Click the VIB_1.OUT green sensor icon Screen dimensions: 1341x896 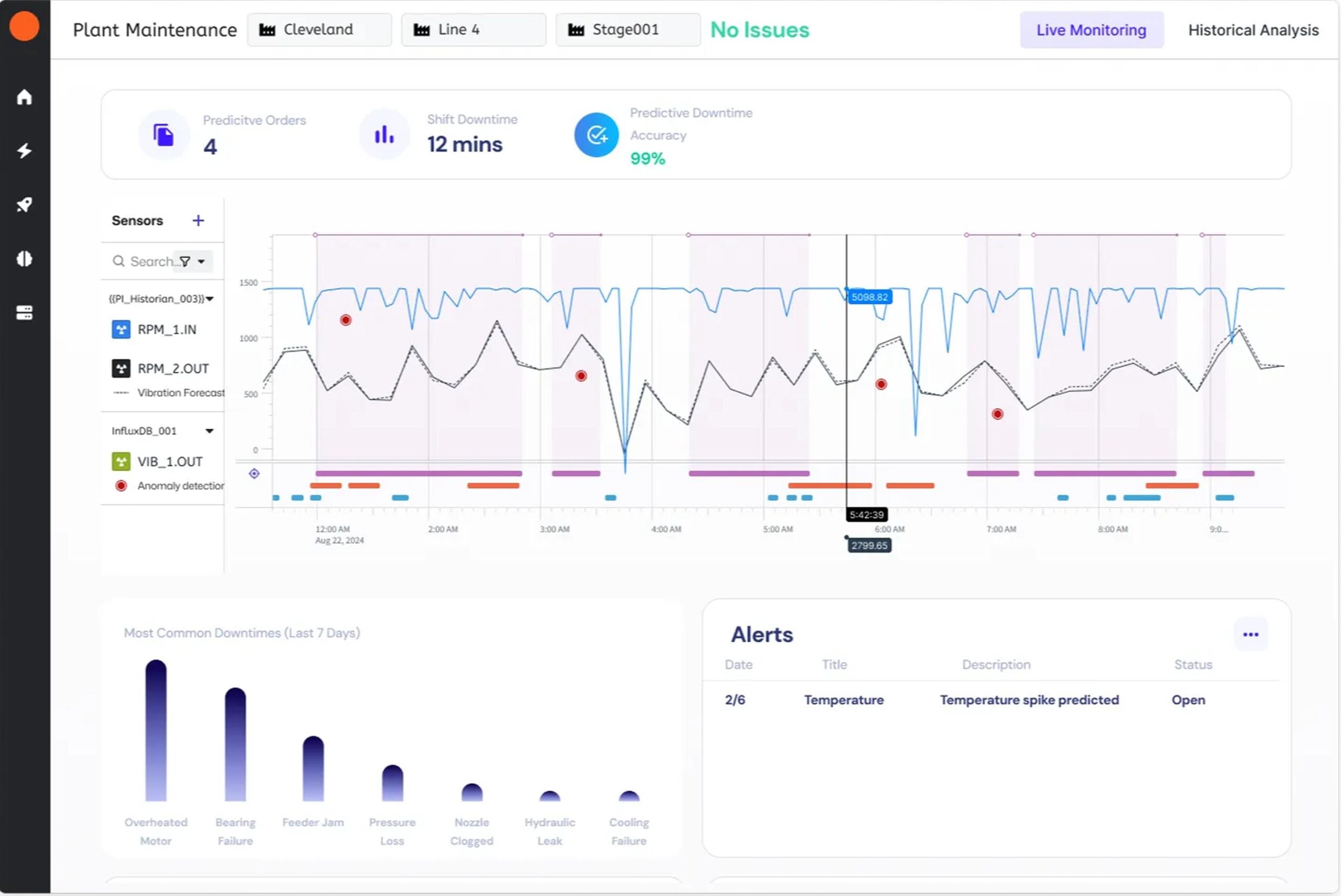pyautogui.click(x=120, y=462)
